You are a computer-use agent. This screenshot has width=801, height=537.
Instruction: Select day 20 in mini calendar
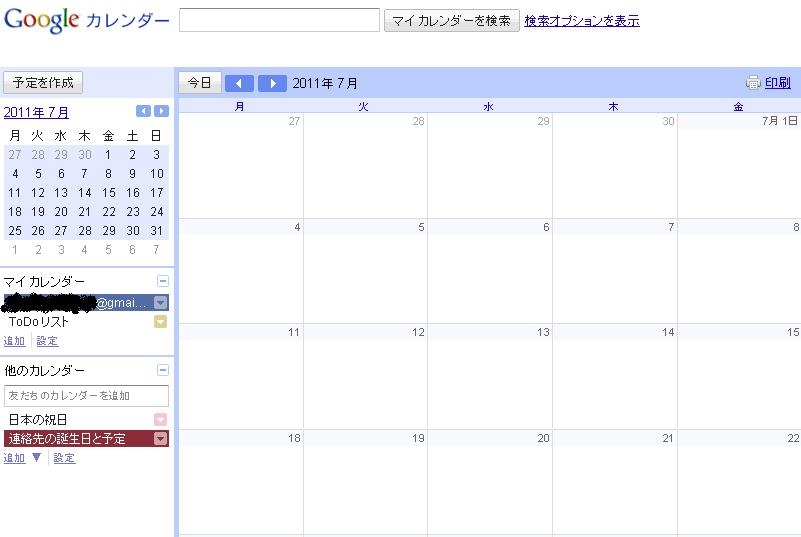[x=61, y=212]
